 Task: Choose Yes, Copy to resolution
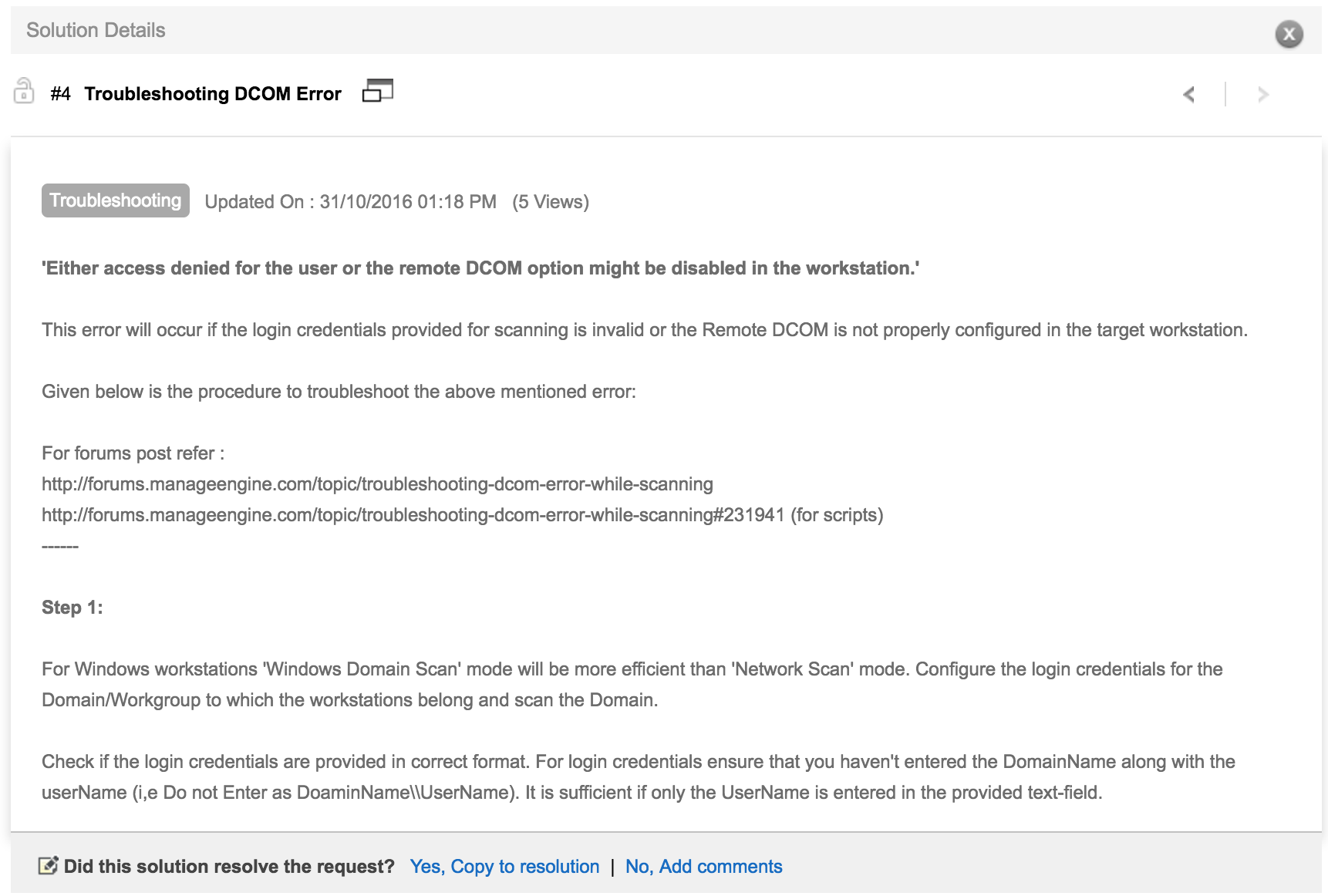504,867
